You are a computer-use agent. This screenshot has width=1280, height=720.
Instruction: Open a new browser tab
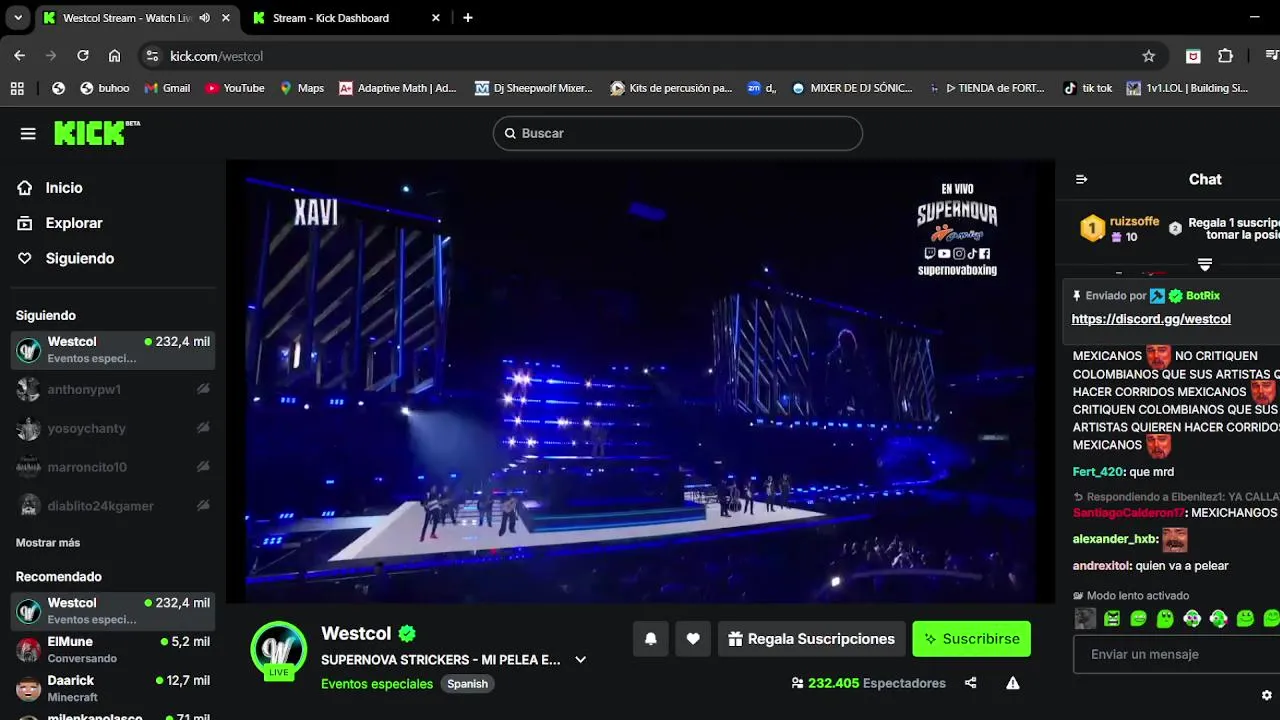tap(468, 18)
